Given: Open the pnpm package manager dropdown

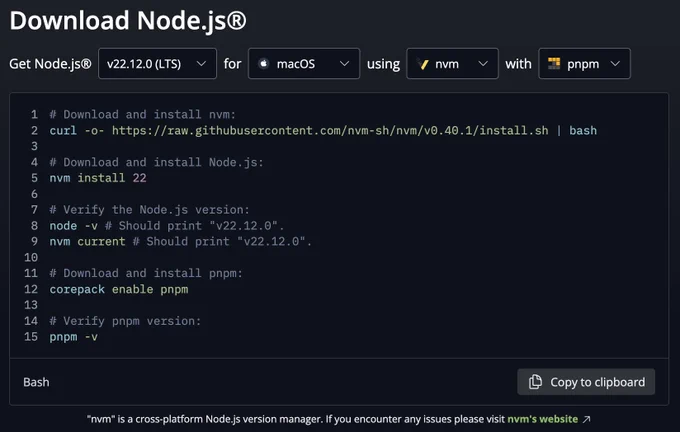Looking at the screenshot, I should pos(584,64).
